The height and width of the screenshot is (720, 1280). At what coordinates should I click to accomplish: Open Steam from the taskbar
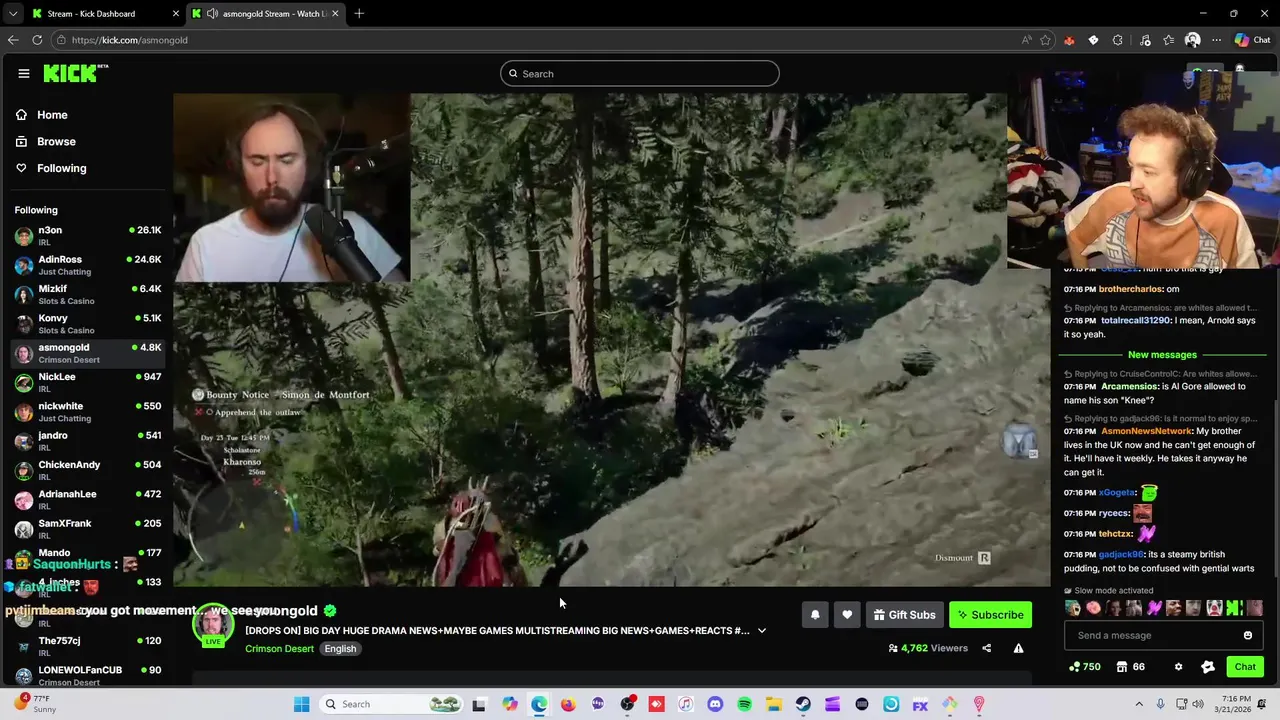pyautogui.click(x=803, y=704)
